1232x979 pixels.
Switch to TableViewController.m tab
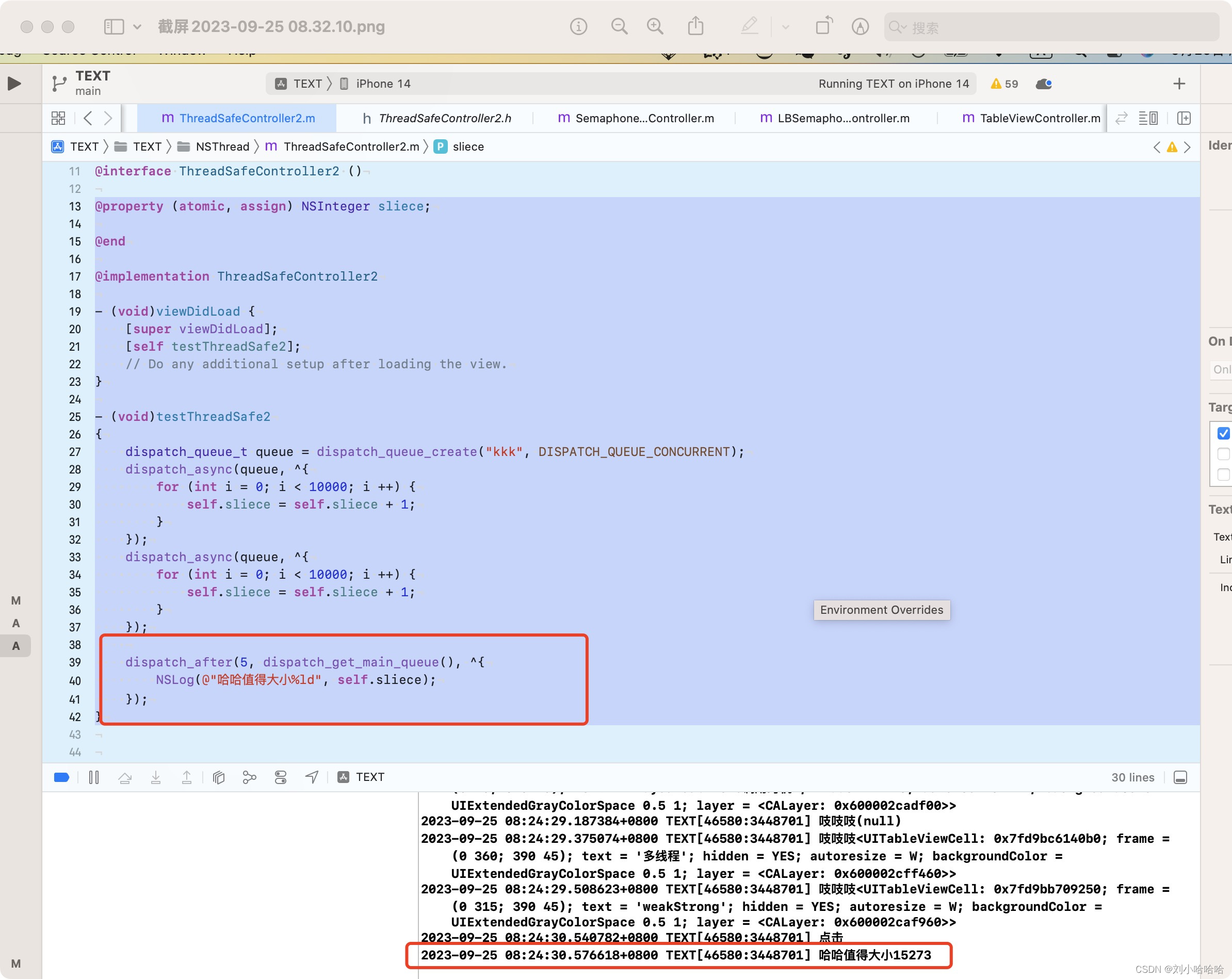coord(1031,118)
